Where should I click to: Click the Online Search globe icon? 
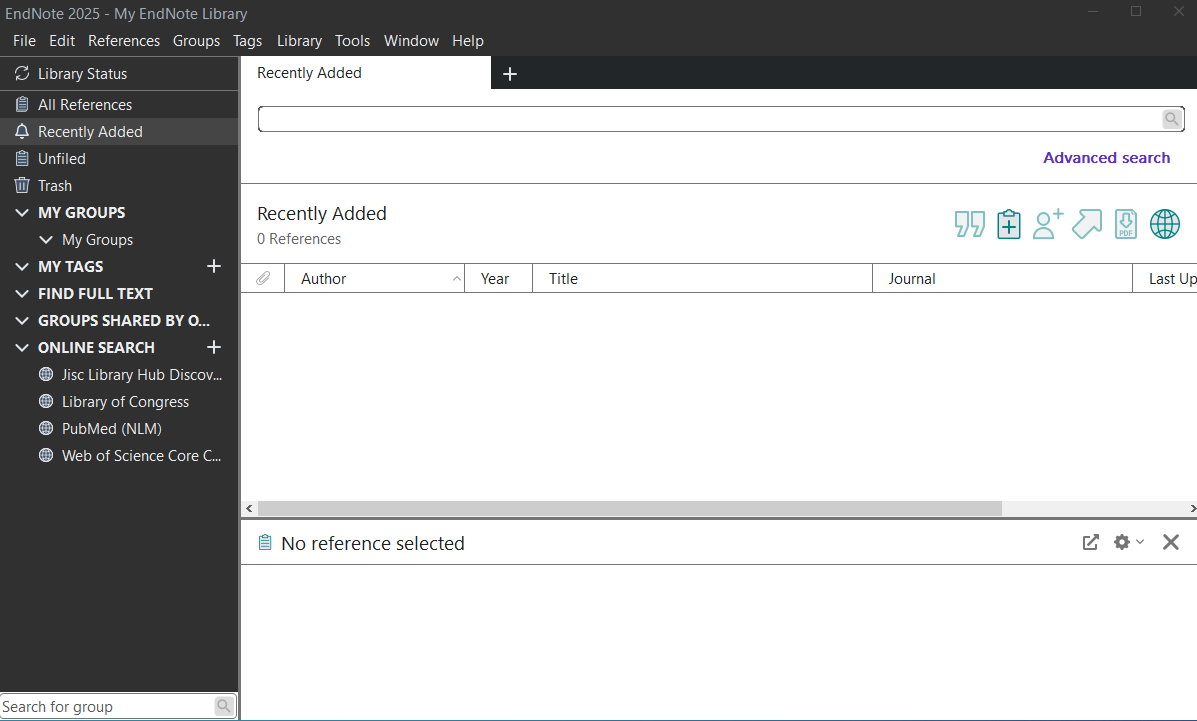pyautogui.click(x=1165, y=224)
